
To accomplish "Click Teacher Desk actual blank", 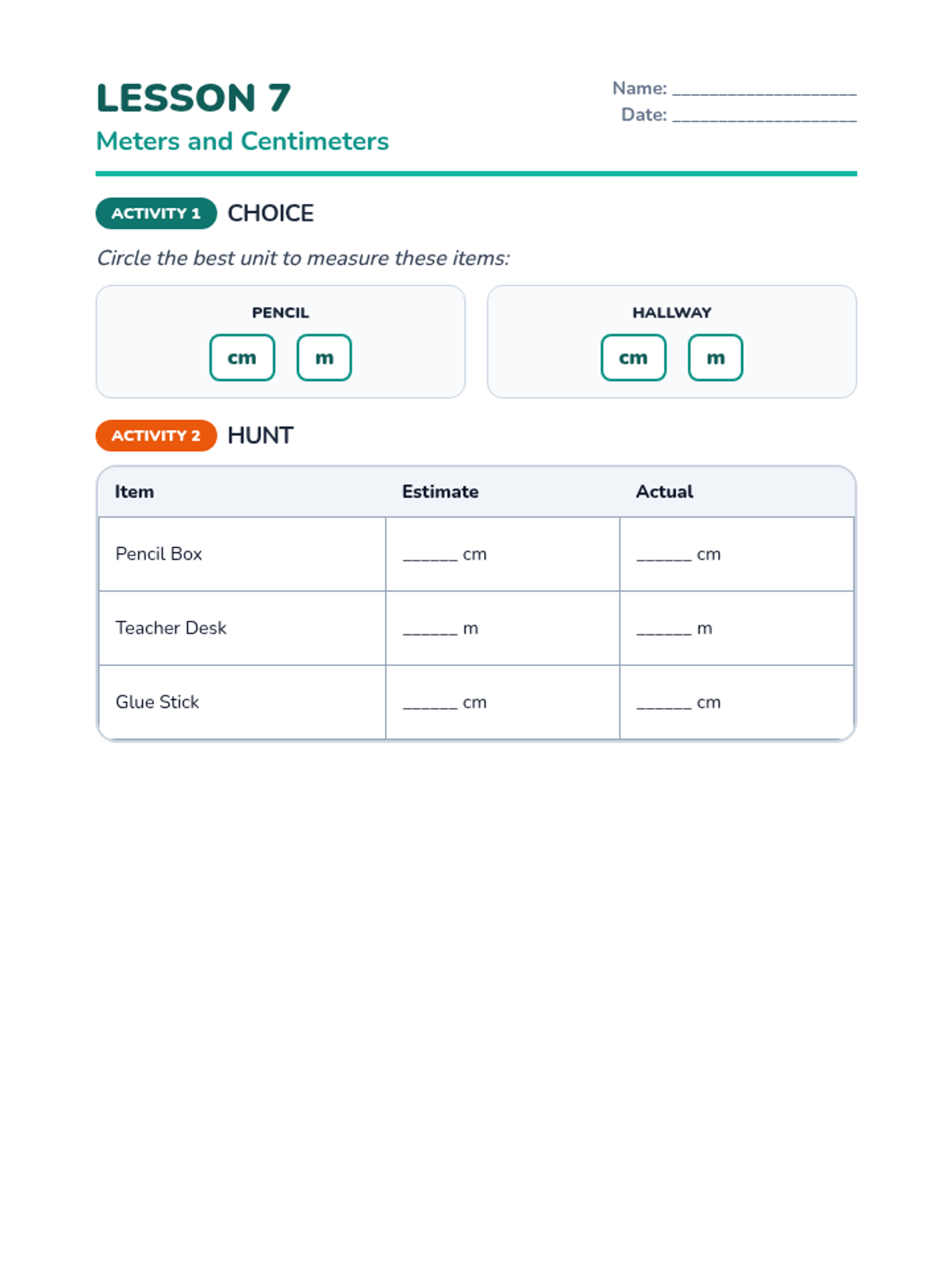I will [x=663, y=629].
